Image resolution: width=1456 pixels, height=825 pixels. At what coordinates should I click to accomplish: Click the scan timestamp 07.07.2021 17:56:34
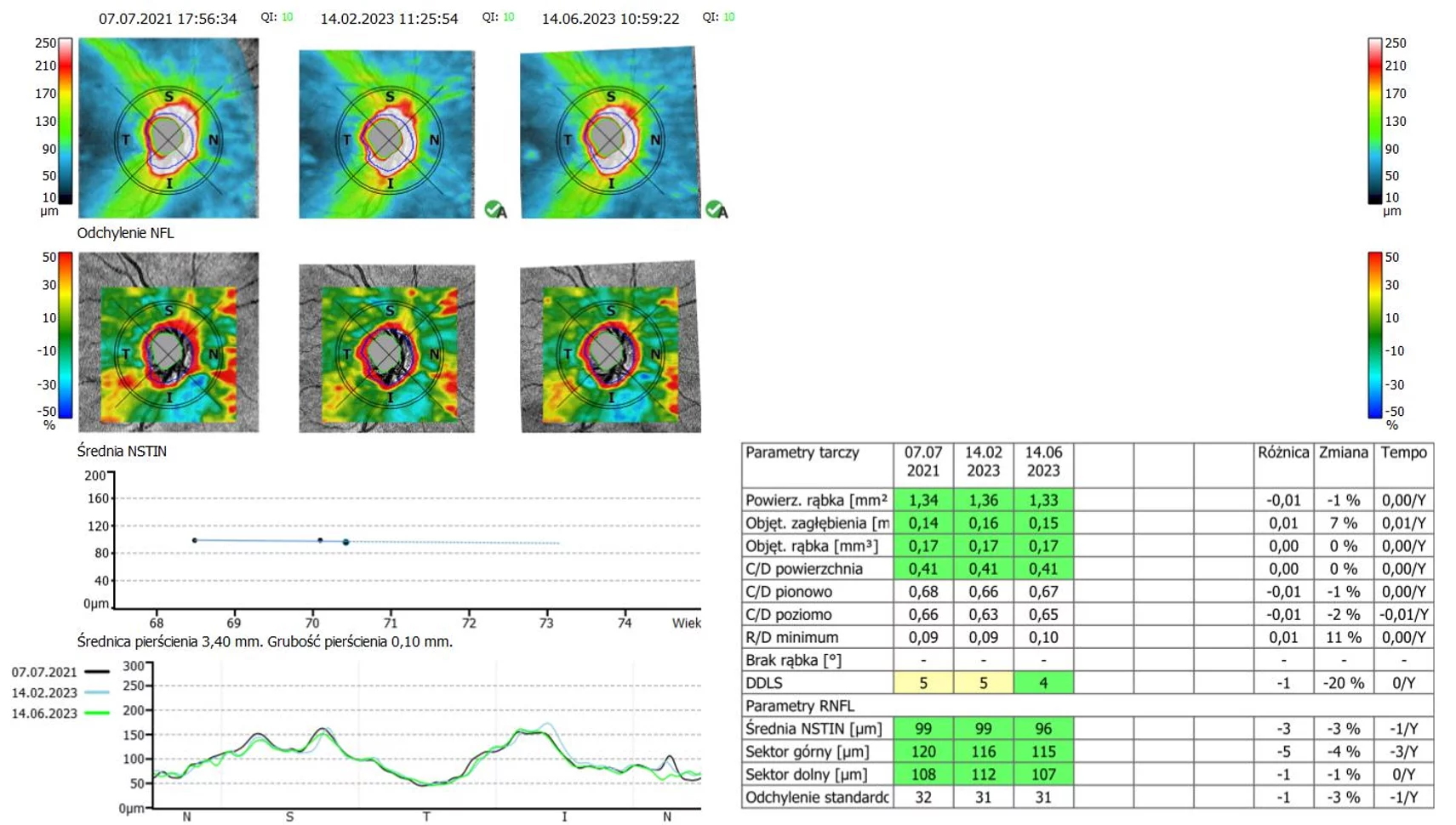point(168,18)
